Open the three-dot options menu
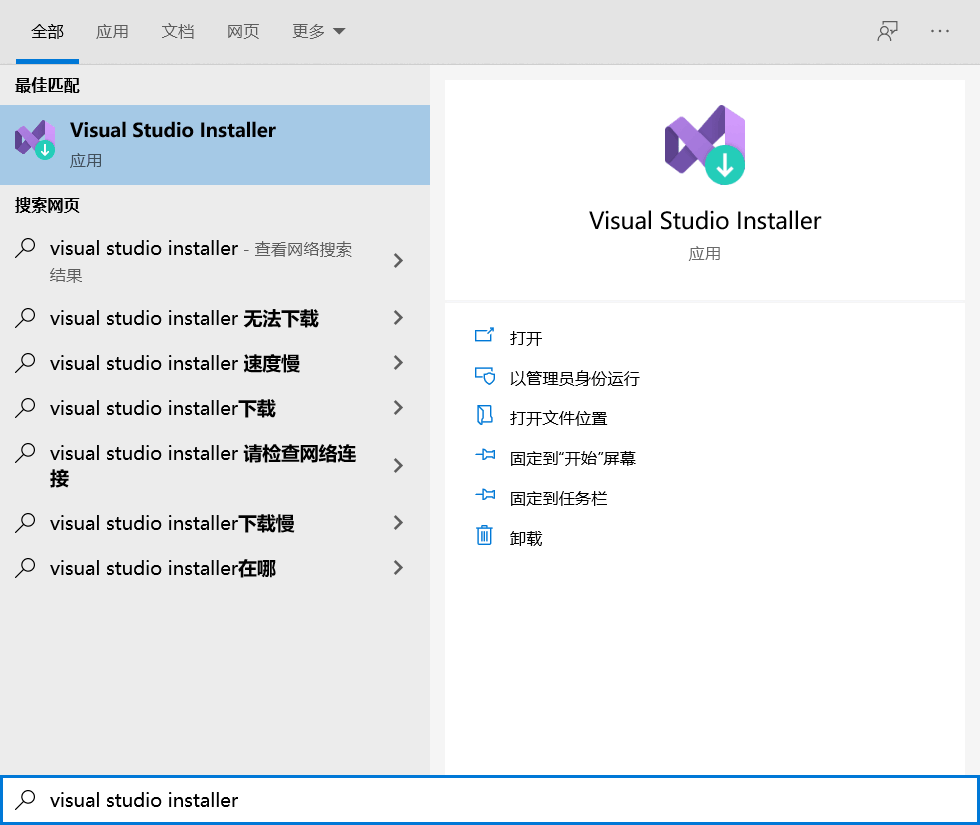Screen dimensions: 980x825 [939, 31]
